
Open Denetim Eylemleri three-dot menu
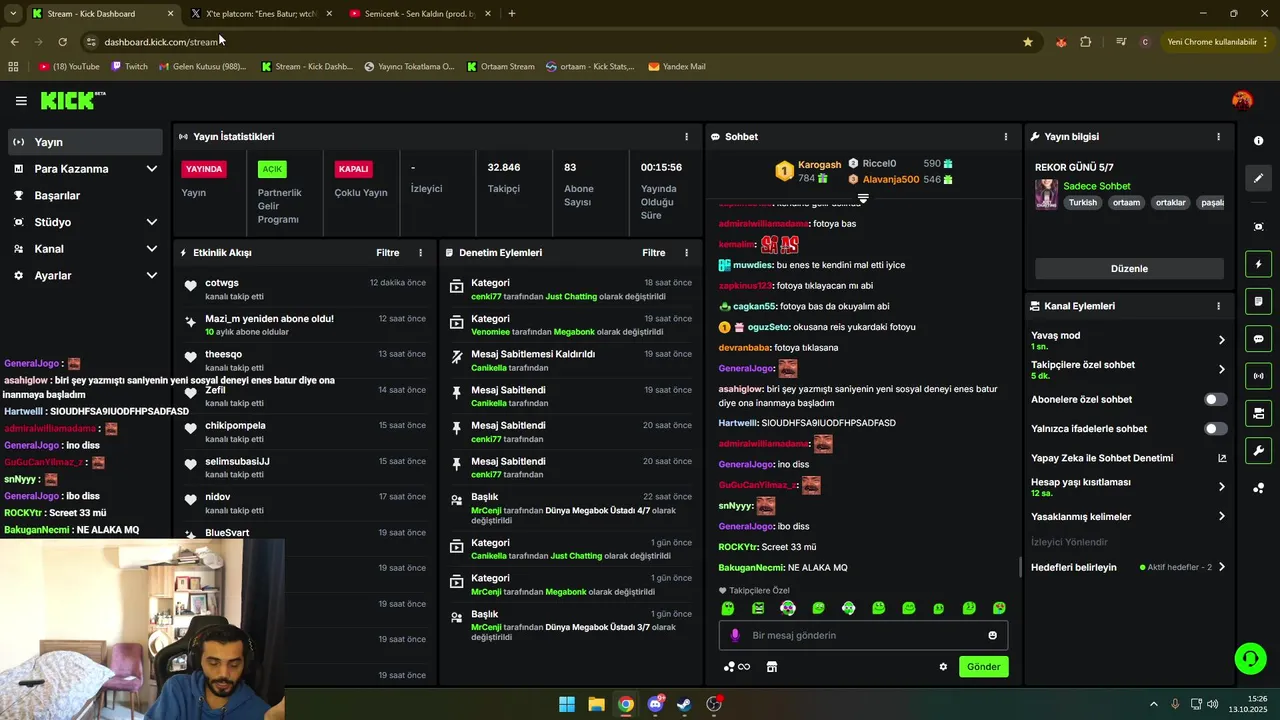[686, 253]
